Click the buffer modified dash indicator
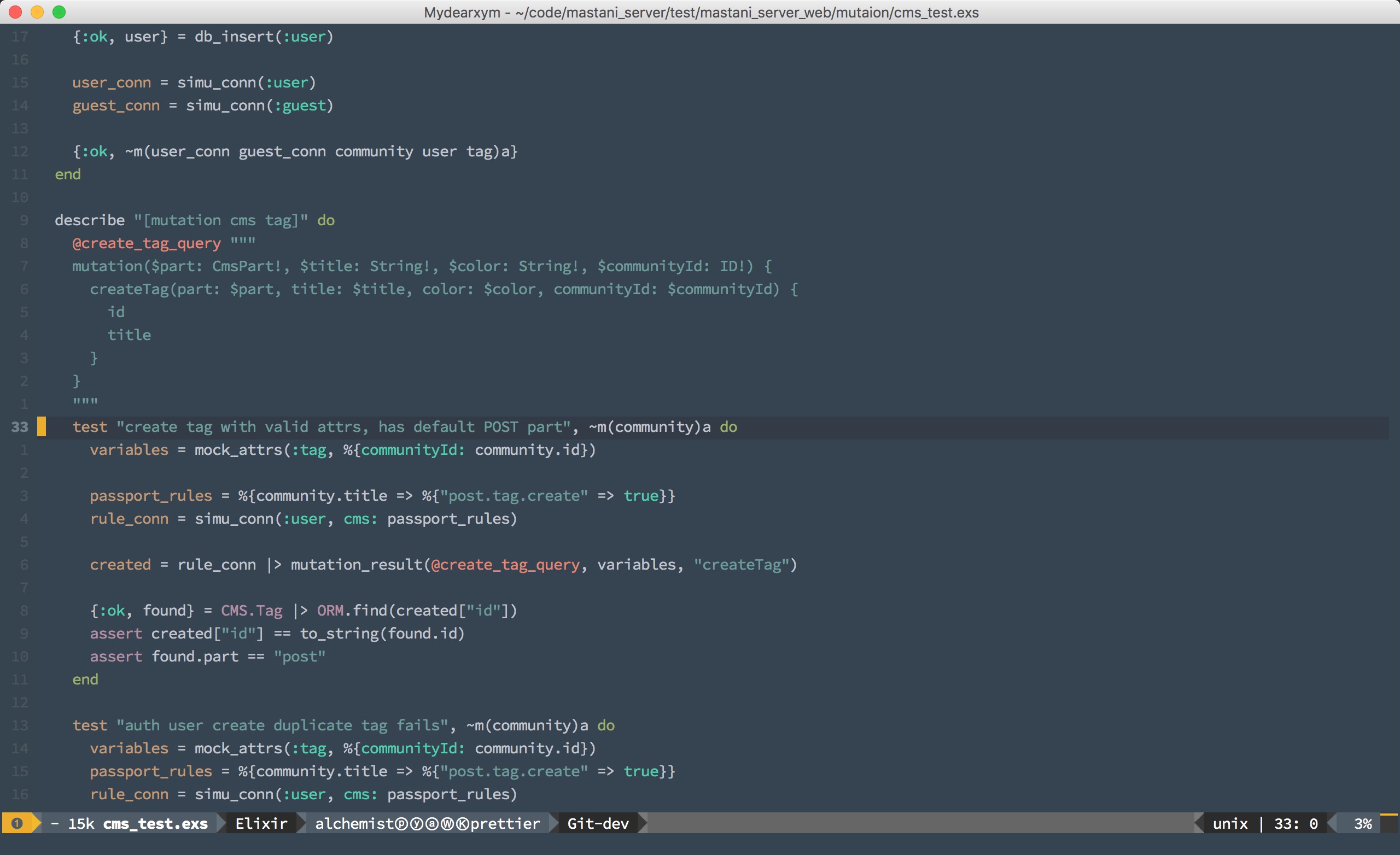The width and height of the screenshot is (1400, 855). (55, 824)
